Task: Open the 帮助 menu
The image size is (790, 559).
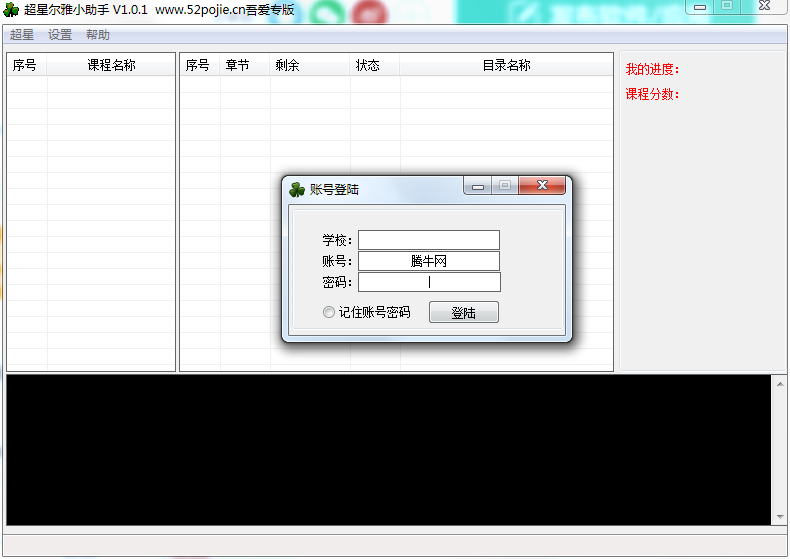Action: point(98,35)
